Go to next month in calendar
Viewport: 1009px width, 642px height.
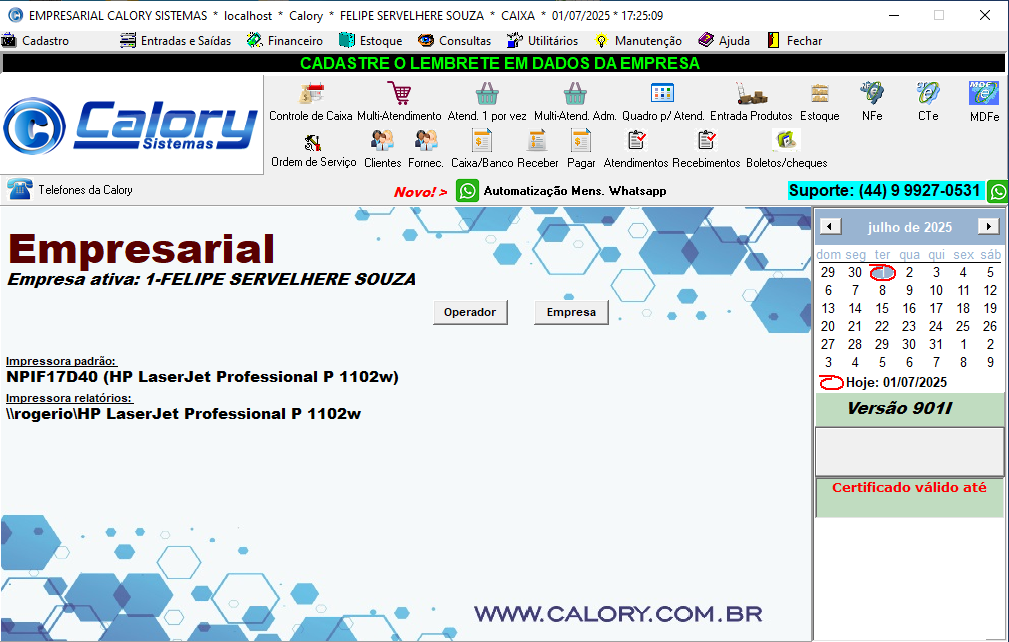pyautogui.click(x=989, y=226)
